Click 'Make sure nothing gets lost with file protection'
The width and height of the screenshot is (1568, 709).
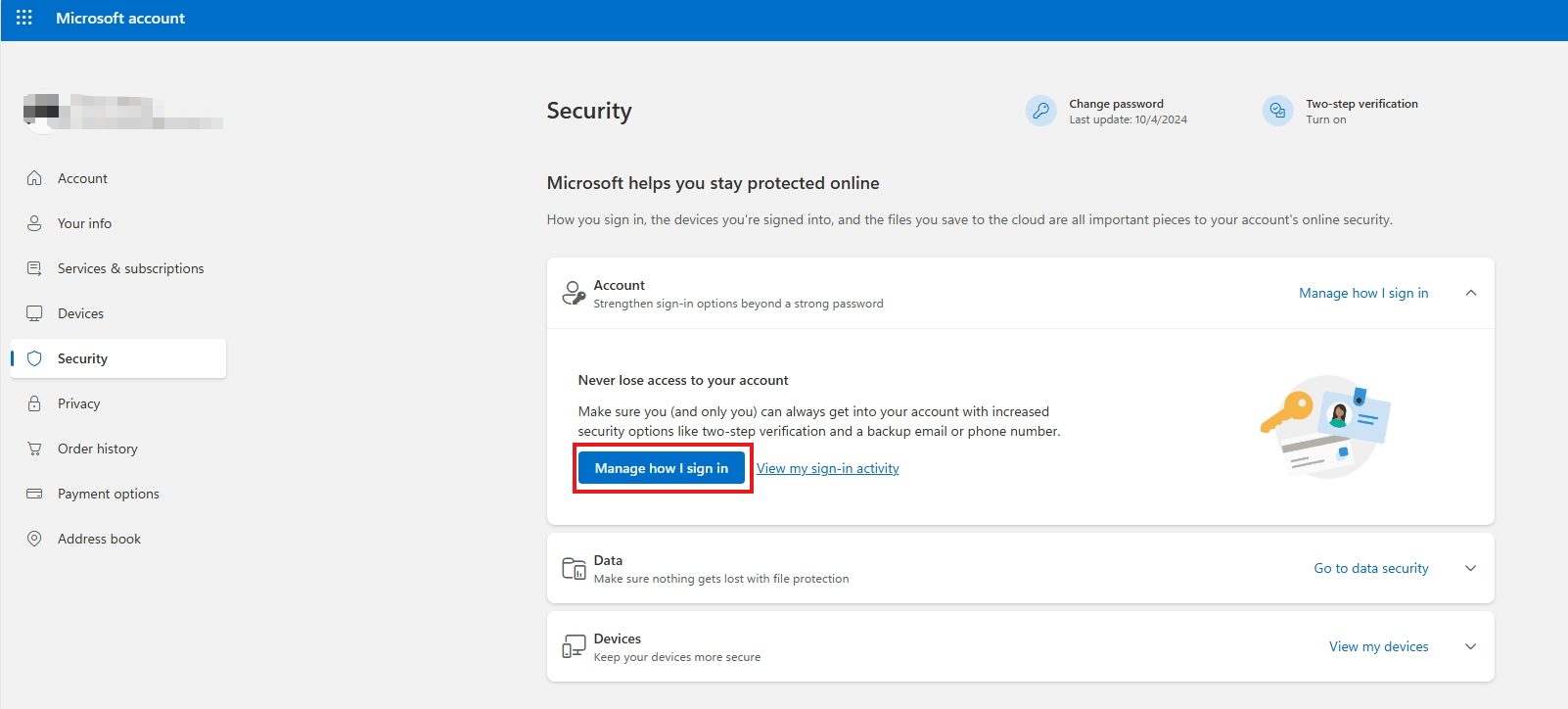[x=721, y=579]
